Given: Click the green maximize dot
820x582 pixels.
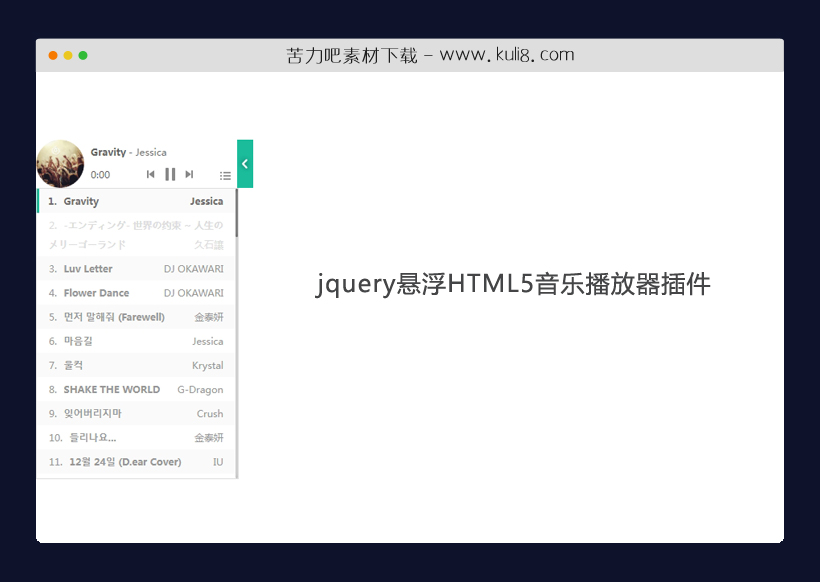Looking at the screenshot, I should pyautogui.click(x=84, y=57).
